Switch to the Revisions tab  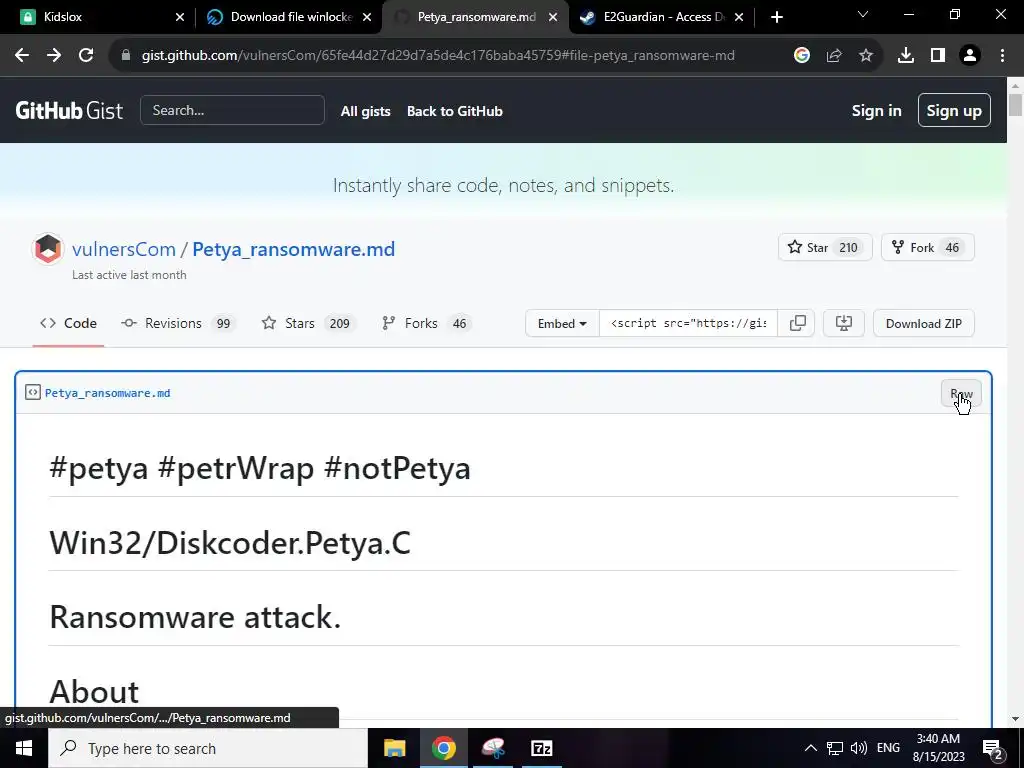[x=173, y=323]
